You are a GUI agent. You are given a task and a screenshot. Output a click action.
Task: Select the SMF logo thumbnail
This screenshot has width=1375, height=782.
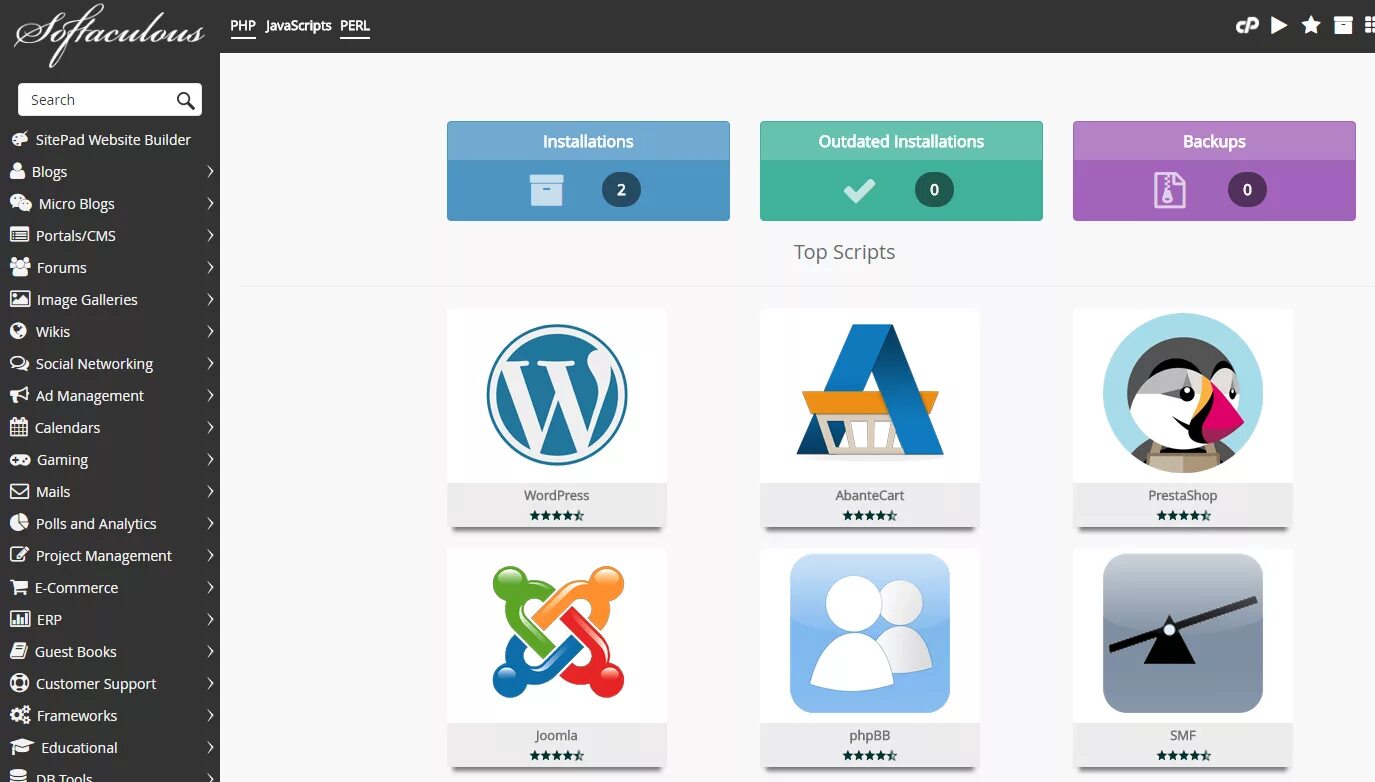[x=1183, y=633]
